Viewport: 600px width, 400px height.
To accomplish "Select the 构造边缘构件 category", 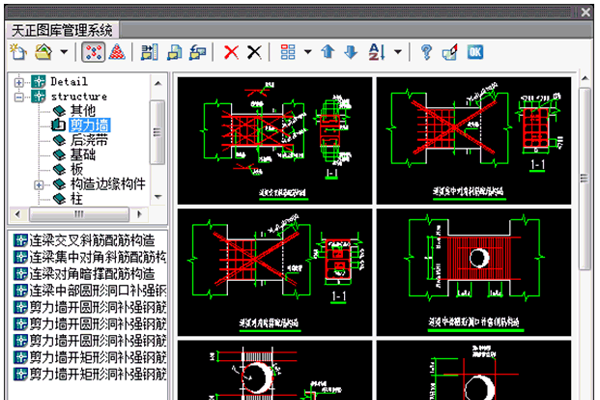I will pos(108,184).
